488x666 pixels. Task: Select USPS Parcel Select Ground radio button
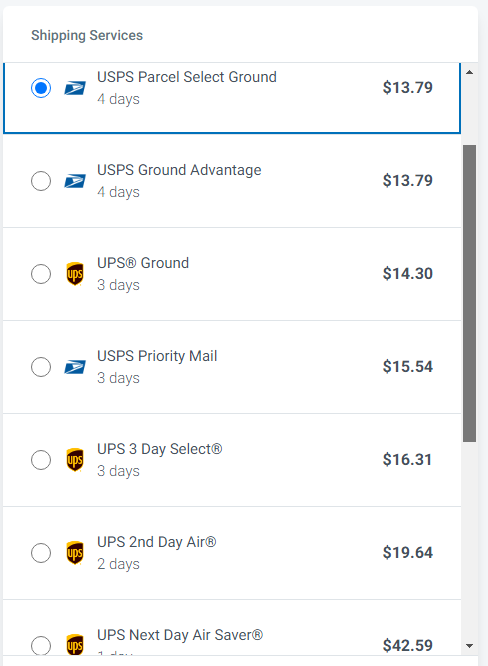[x=41, y=88]
